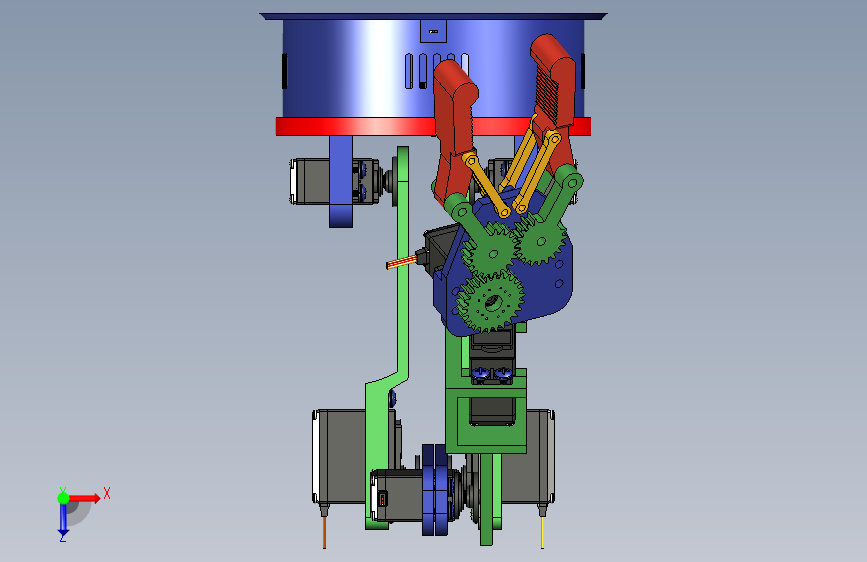Select the blue coupling disc at bottom

tap(435, 490)
